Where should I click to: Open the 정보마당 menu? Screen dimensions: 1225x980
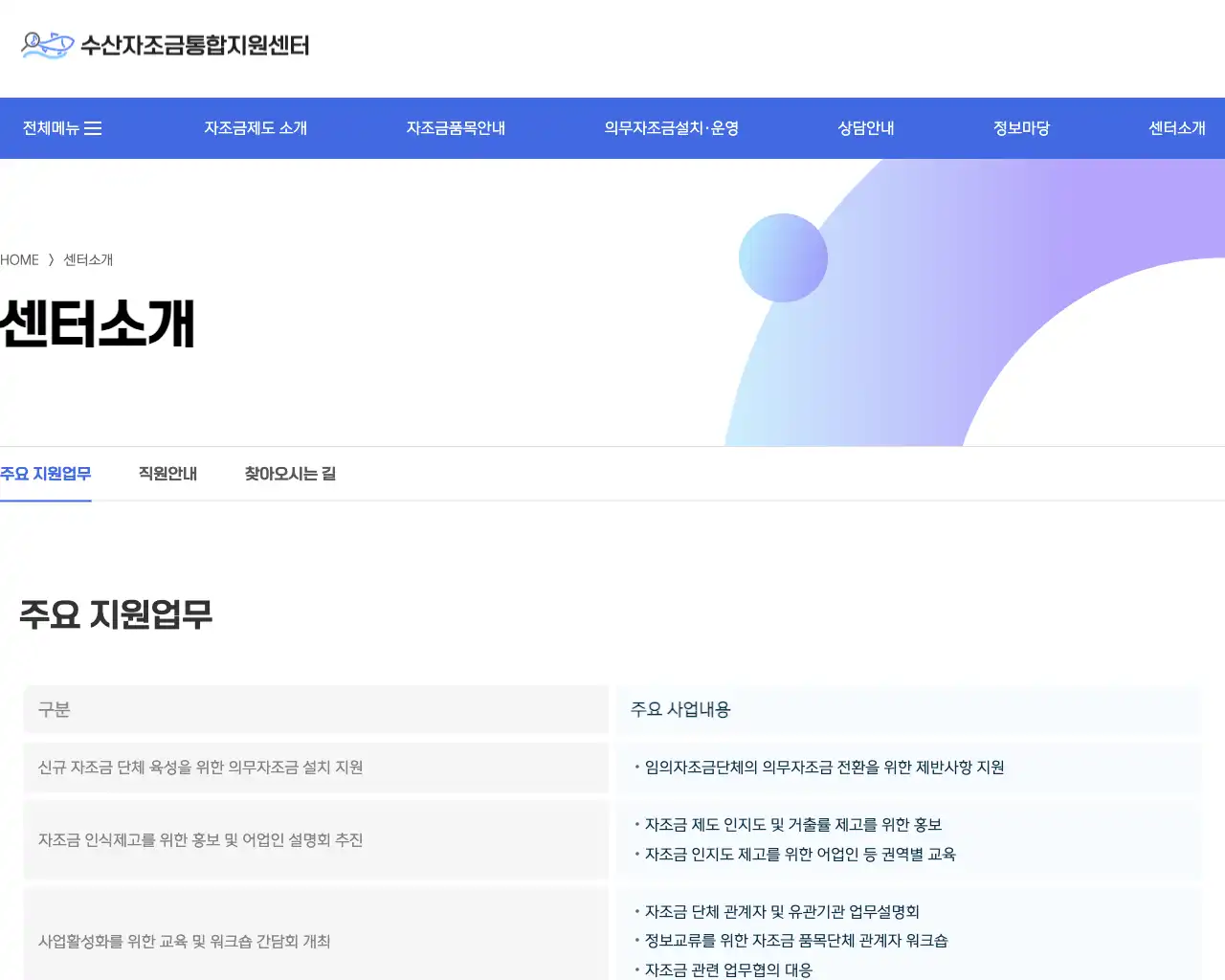coord(1020,127)
